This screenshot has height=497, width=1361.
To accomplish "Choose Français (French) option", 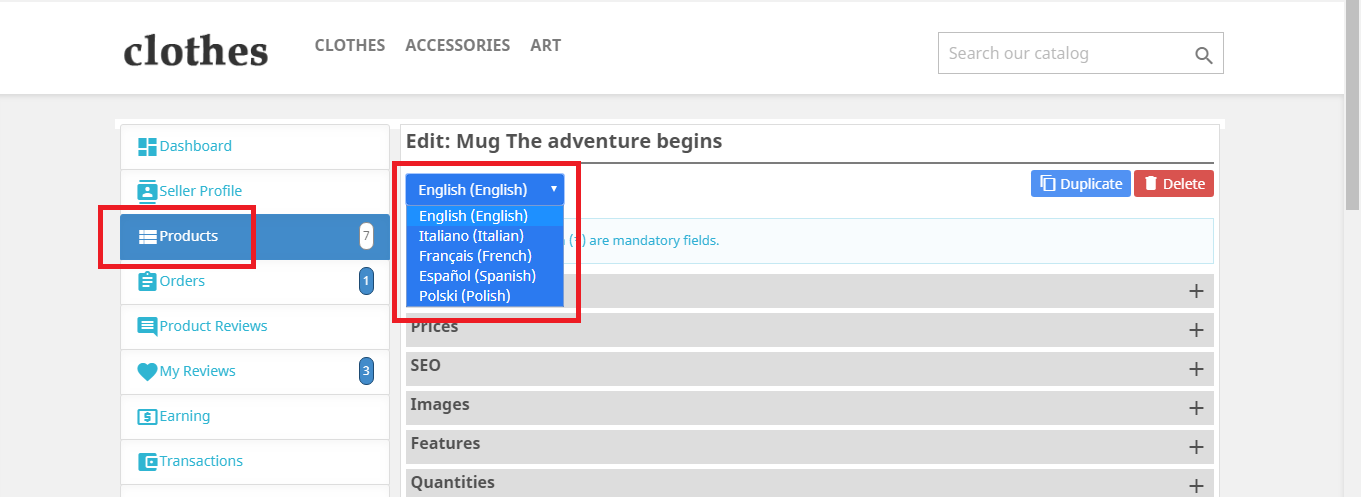I will point(475,256).
